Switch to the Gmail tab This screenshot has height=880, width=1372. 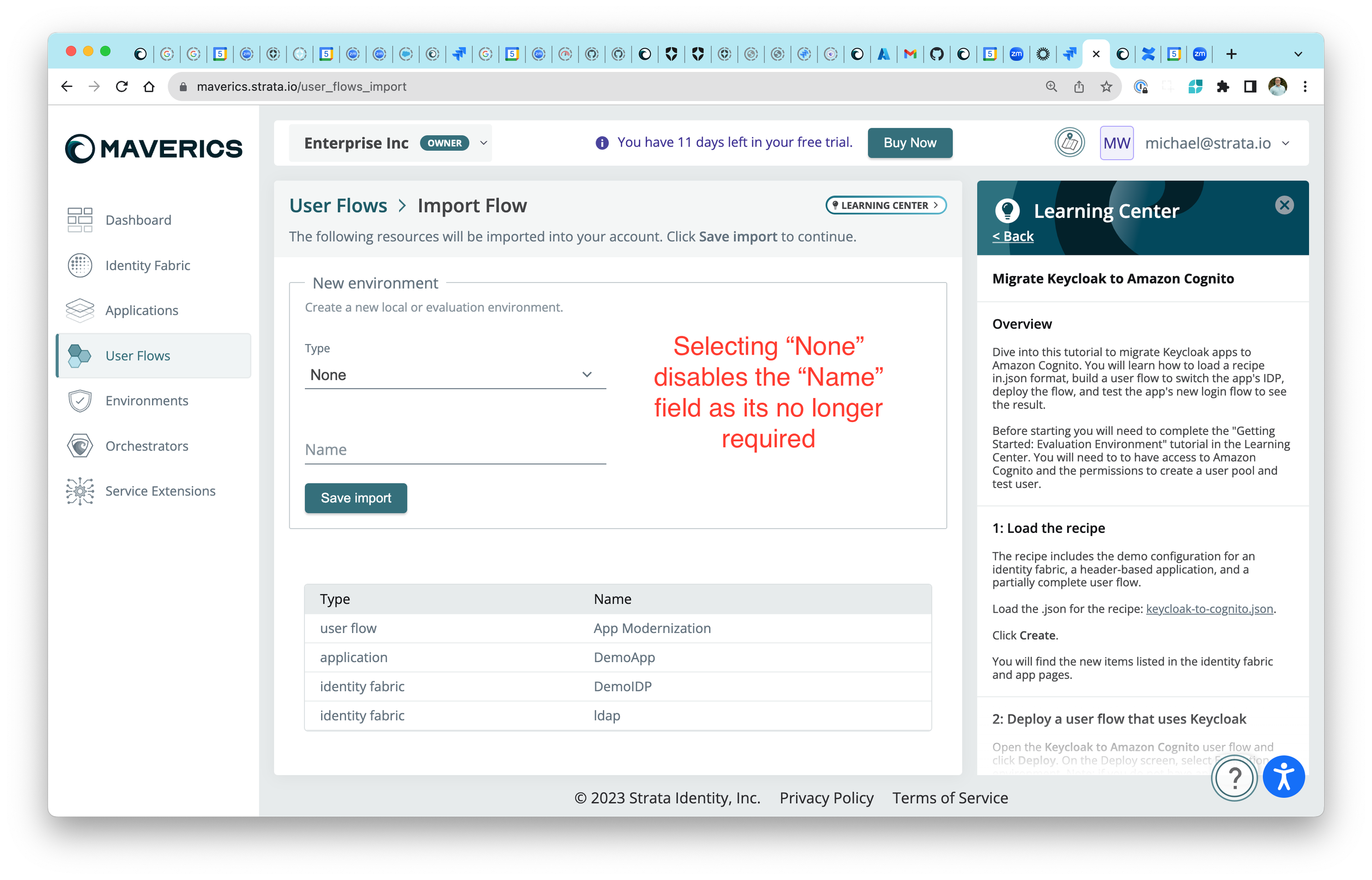click(x=910, y=54)
